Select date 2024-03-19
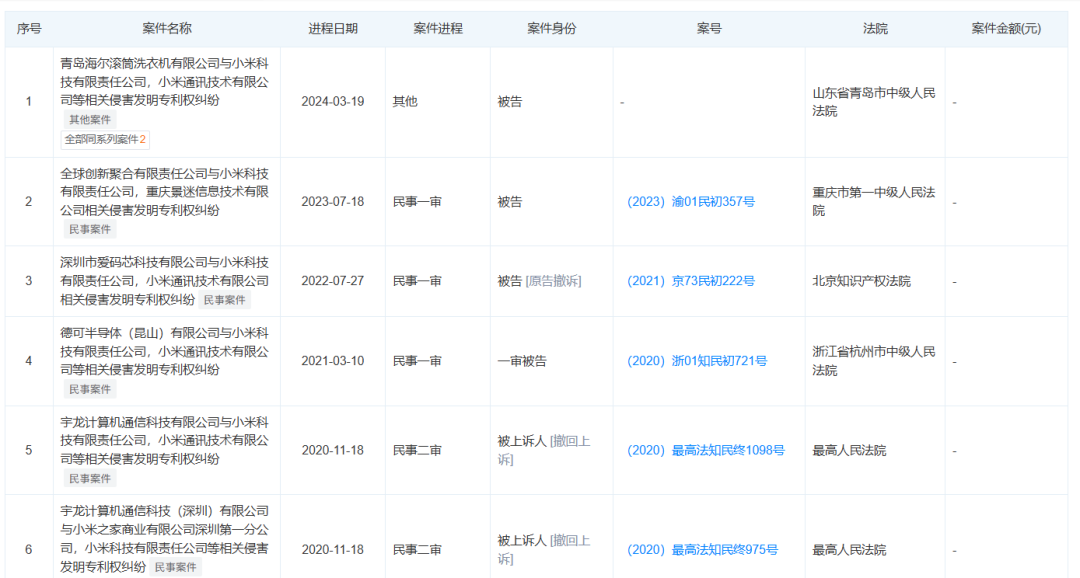The width and height of the screenshot is (1080, 578). pyautogui.click(x=333, y=101)
